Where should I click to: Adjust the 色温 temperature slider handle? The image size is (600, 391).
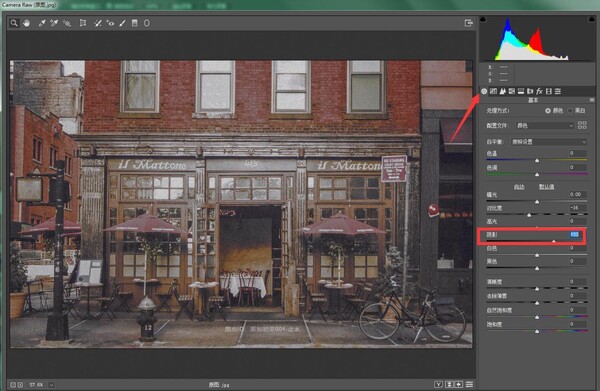click(537, 161)
